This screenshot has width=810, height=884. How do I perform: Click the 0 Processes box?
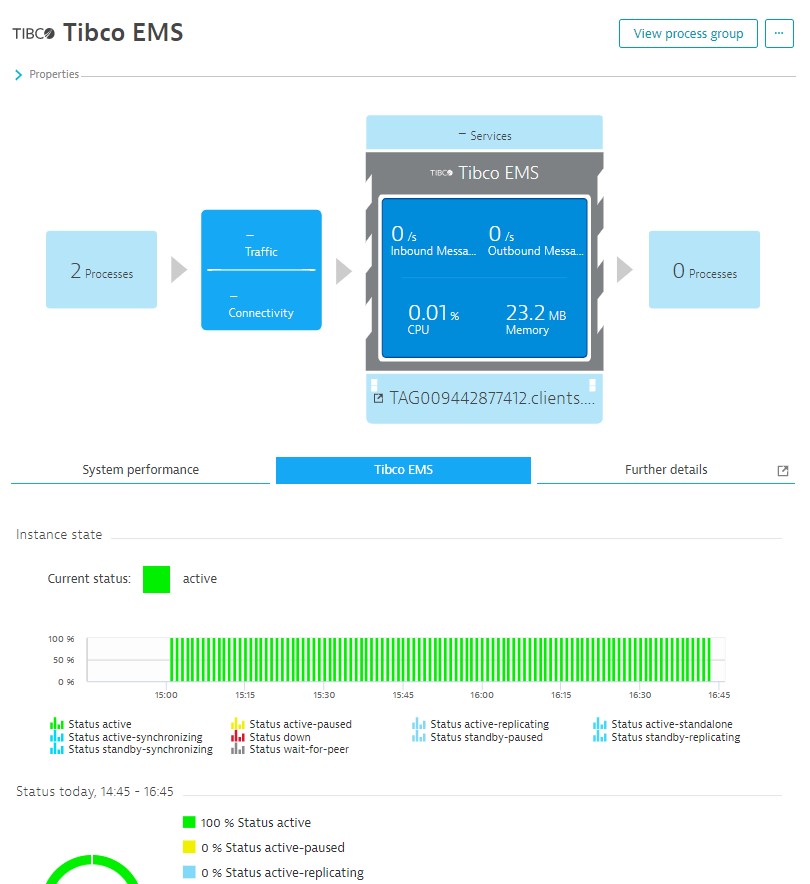click(704, 269)
